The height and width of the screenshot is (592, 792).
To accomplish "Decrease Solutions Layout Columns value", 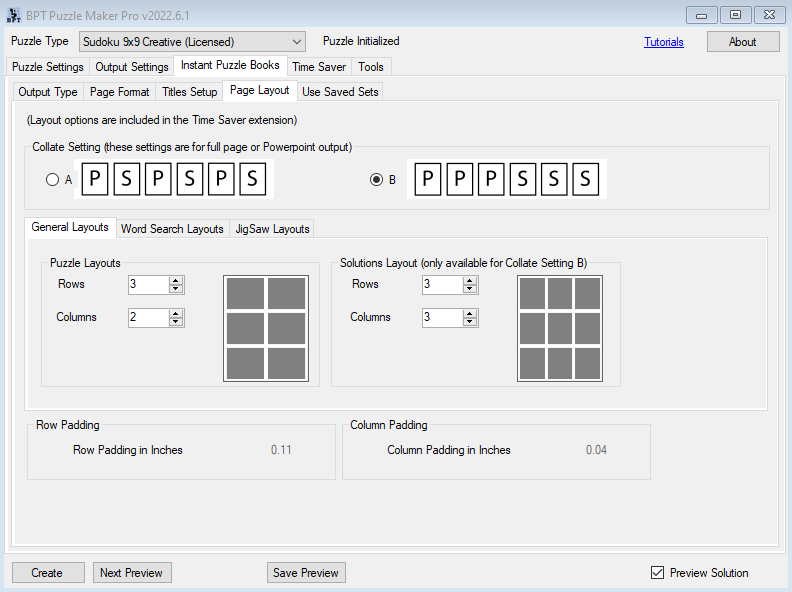I will tap(470, 322).
